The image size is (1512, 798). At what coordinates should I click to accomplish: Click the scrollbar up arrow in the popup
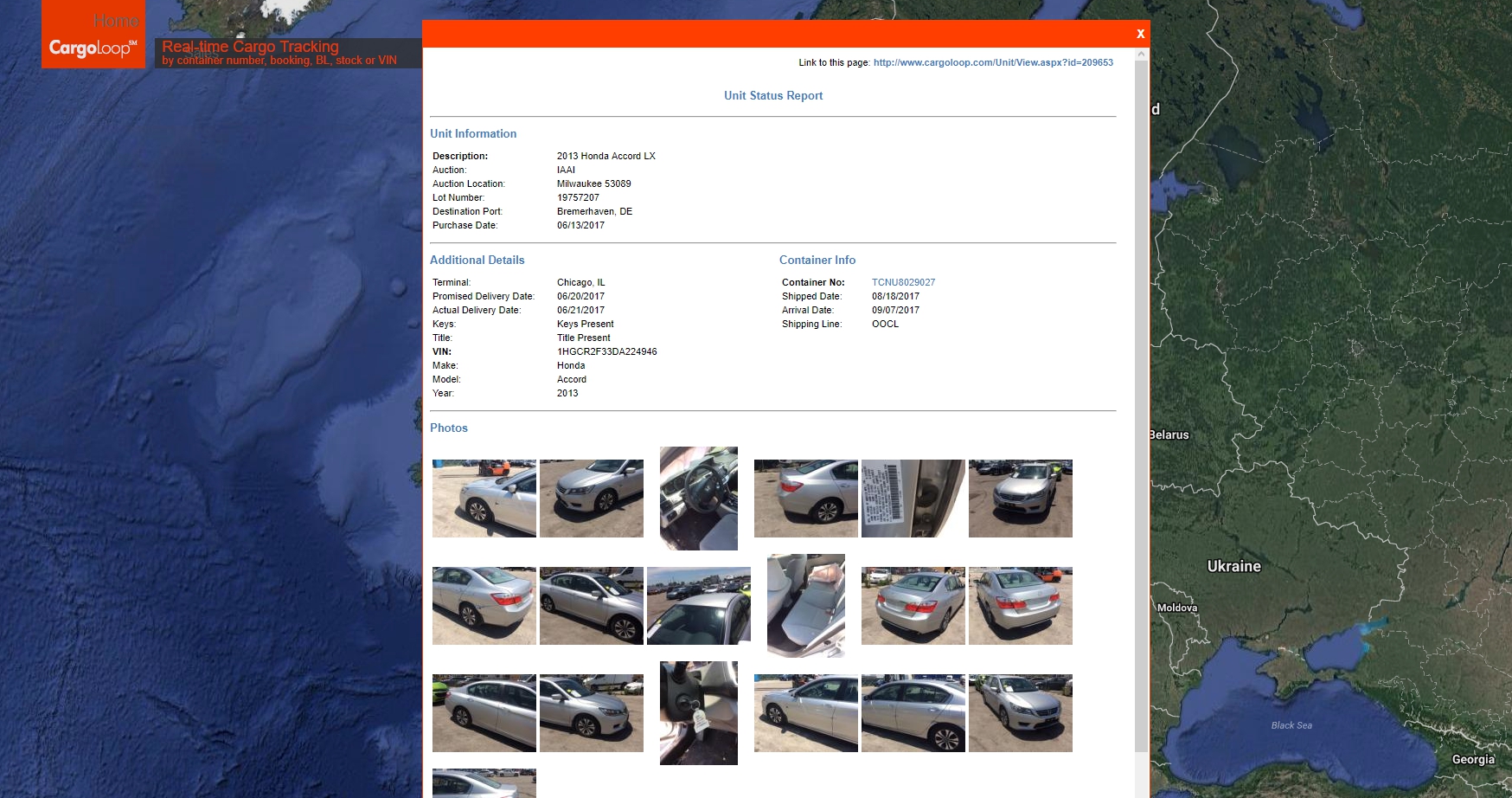[x=1141, y=54]
